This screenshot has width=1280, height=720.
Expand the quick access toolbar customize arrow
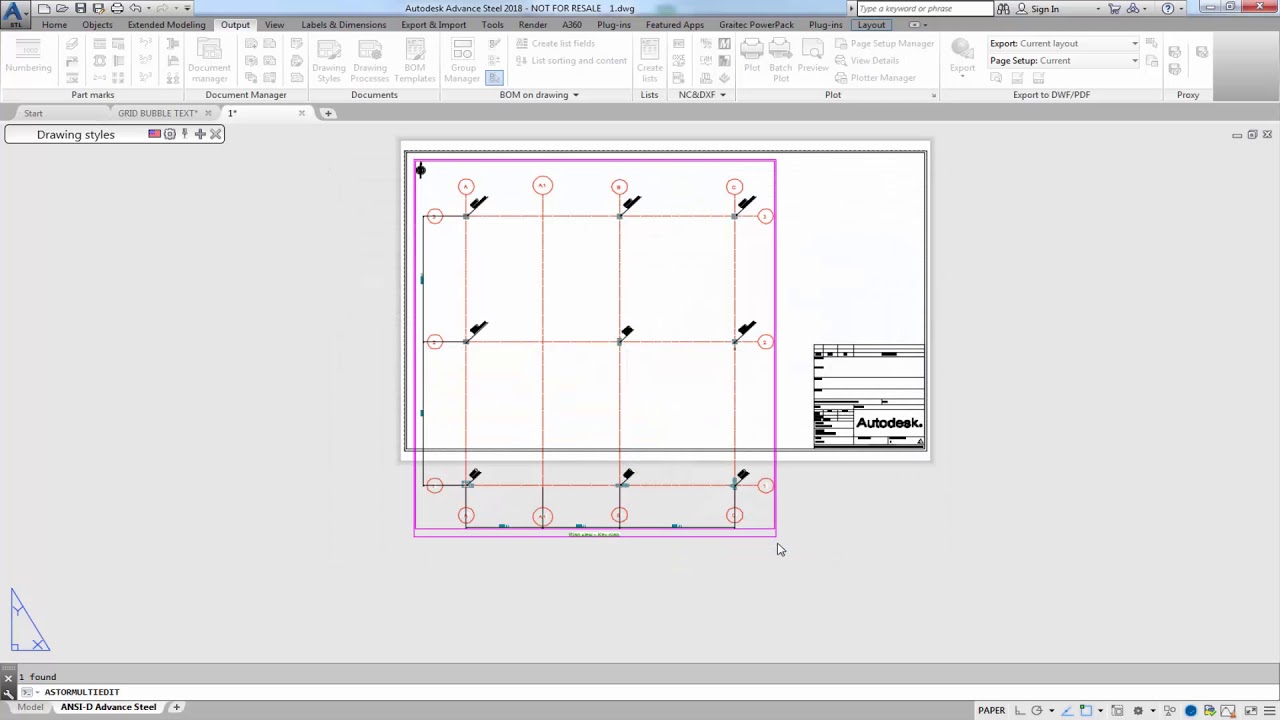[x=187, y=8]
